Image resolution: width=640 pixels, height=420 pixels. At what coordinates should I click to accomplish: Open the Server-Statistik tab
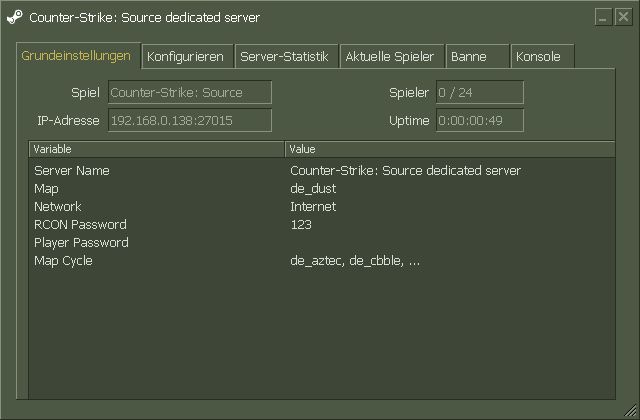(x=284, y=57)
